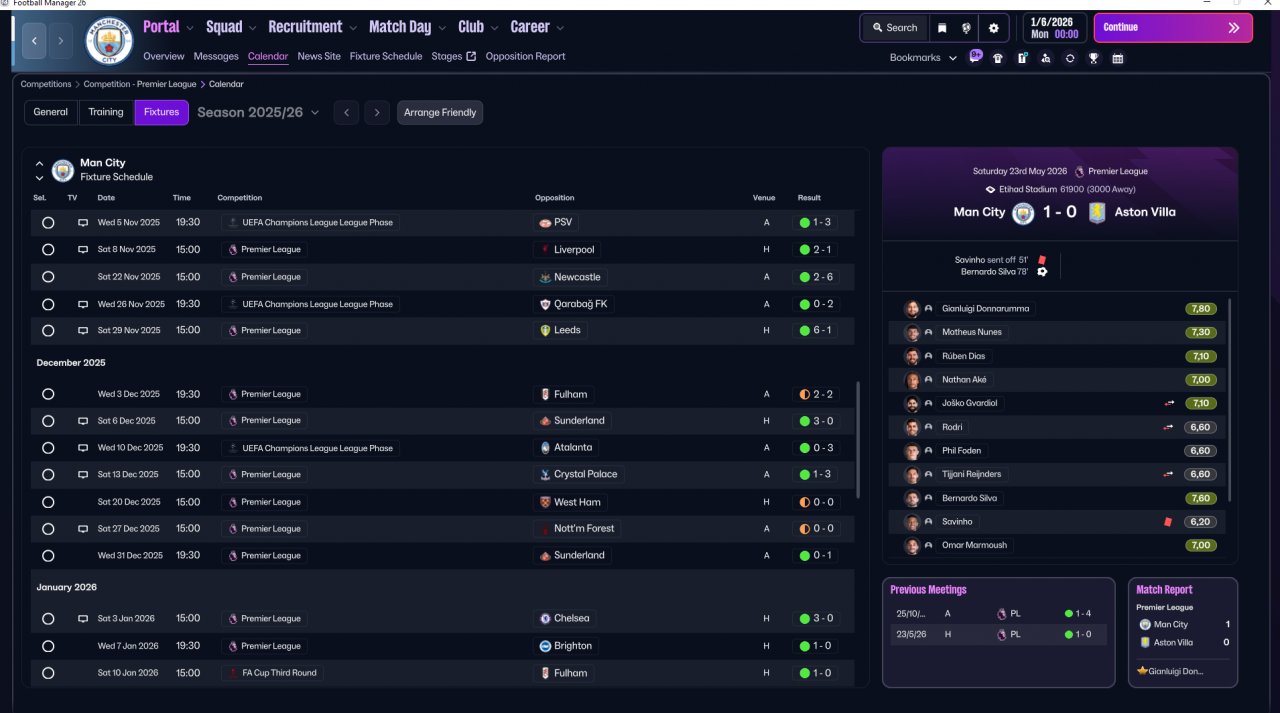The height and width of the screenshot is (713, 1280).
Task: Click TV icon on PSV fixture
Action: tap(83, 222)
